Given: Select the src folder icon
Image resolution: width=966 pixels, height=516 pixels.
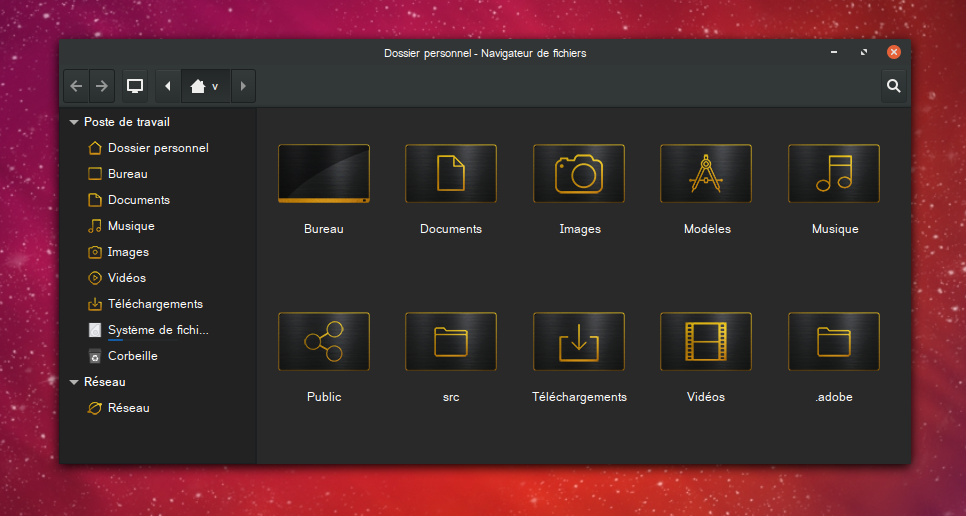Looking at the screenshot, I should coord(451,342).
